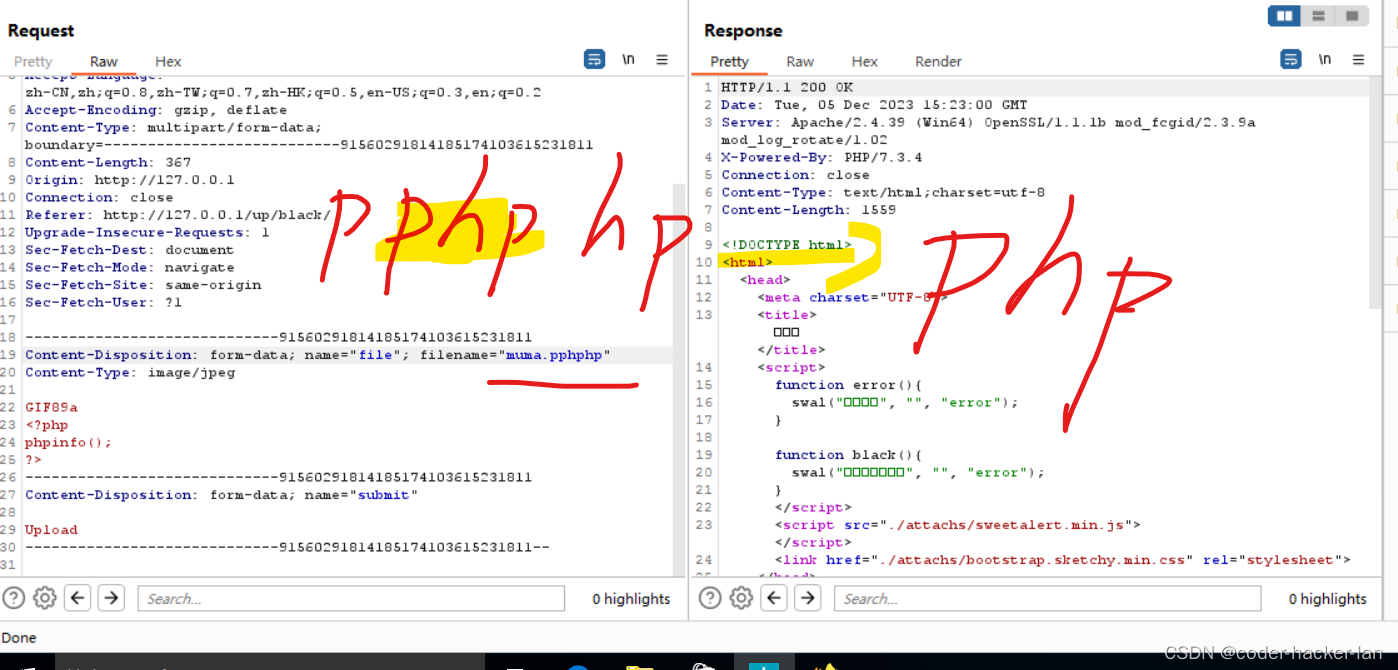Click Content-Disposition name="submit" line
Viewport: 1398px width, 670px height.
(x=221, y=495)
